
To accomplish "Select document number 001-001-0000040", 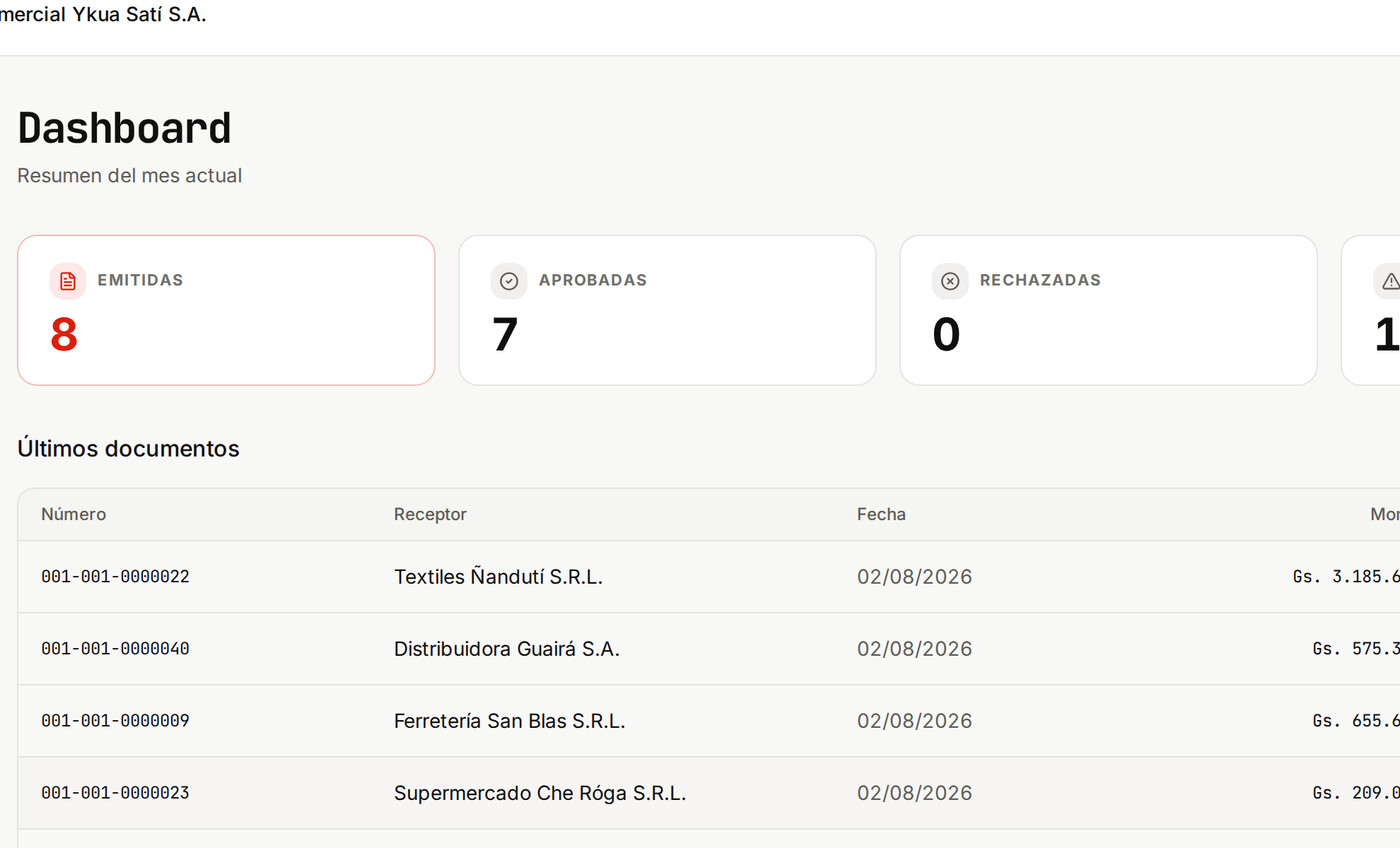I will (x=115, y=649).
